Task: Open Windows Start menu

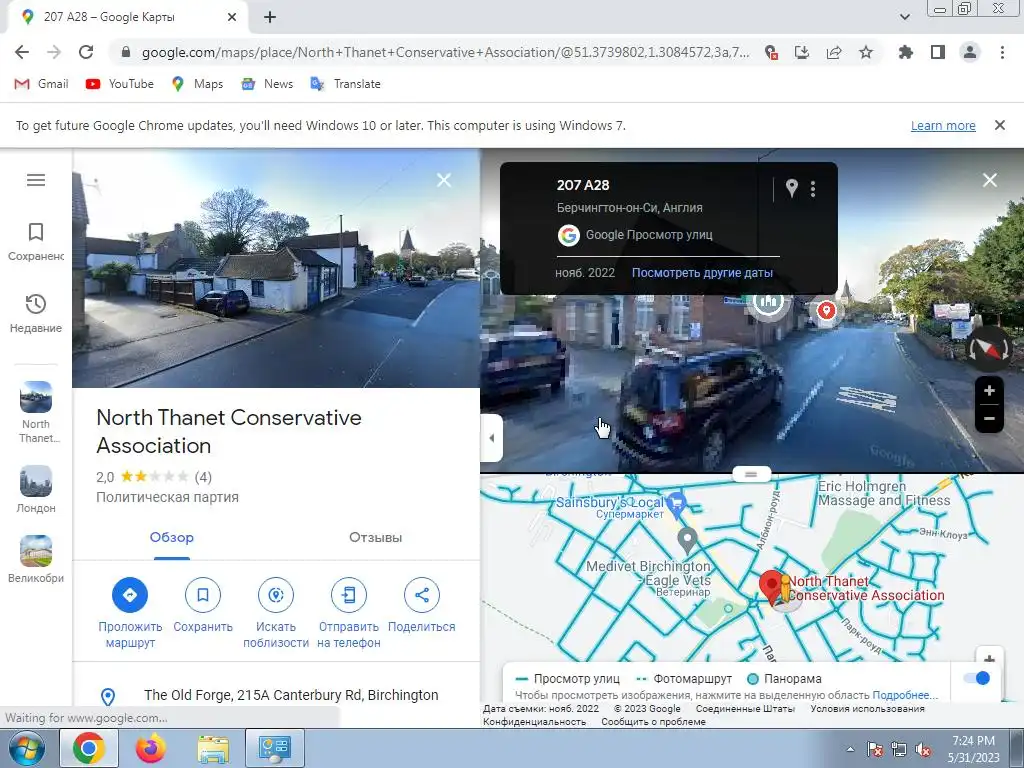Action: [27, 748]
